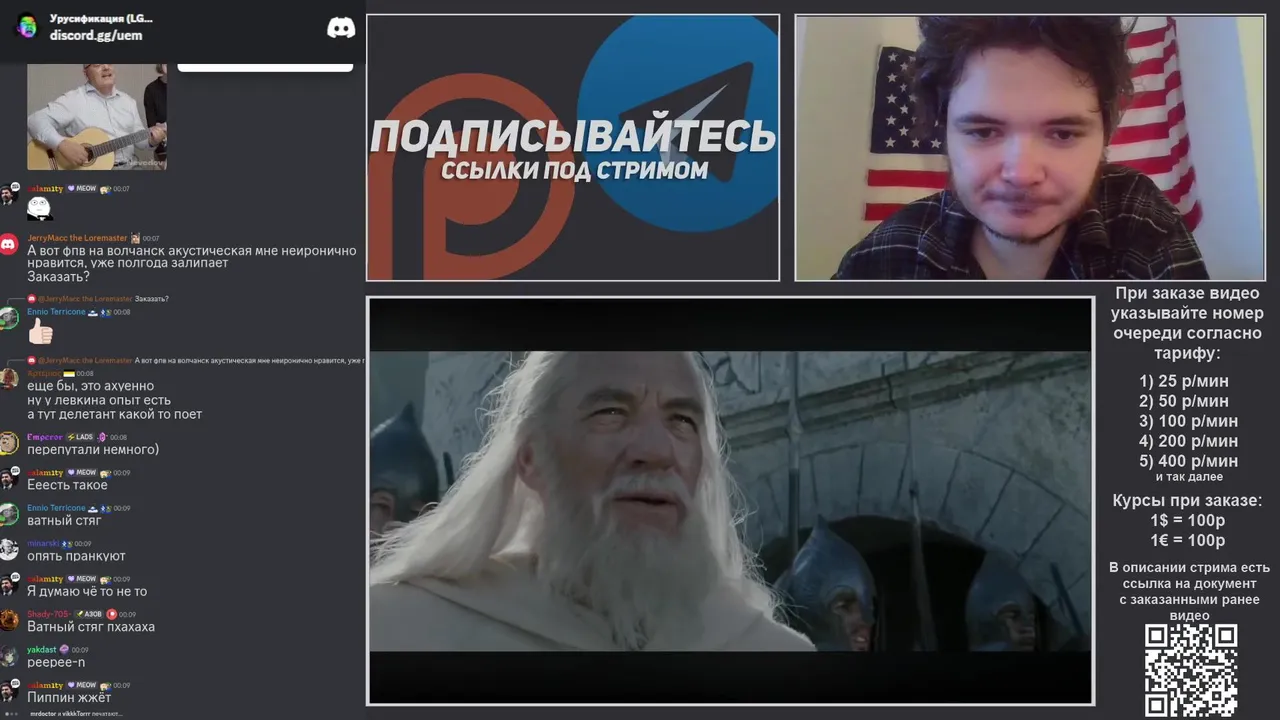The width and height of the screenshot is (1280, 720).
Task: Click the yakdast user avatar
Action: 9,656
